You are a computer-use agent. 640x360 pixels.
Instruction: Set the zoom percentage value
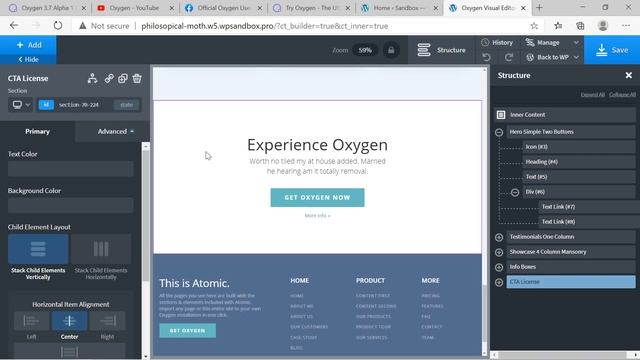[x=365, y=50]
